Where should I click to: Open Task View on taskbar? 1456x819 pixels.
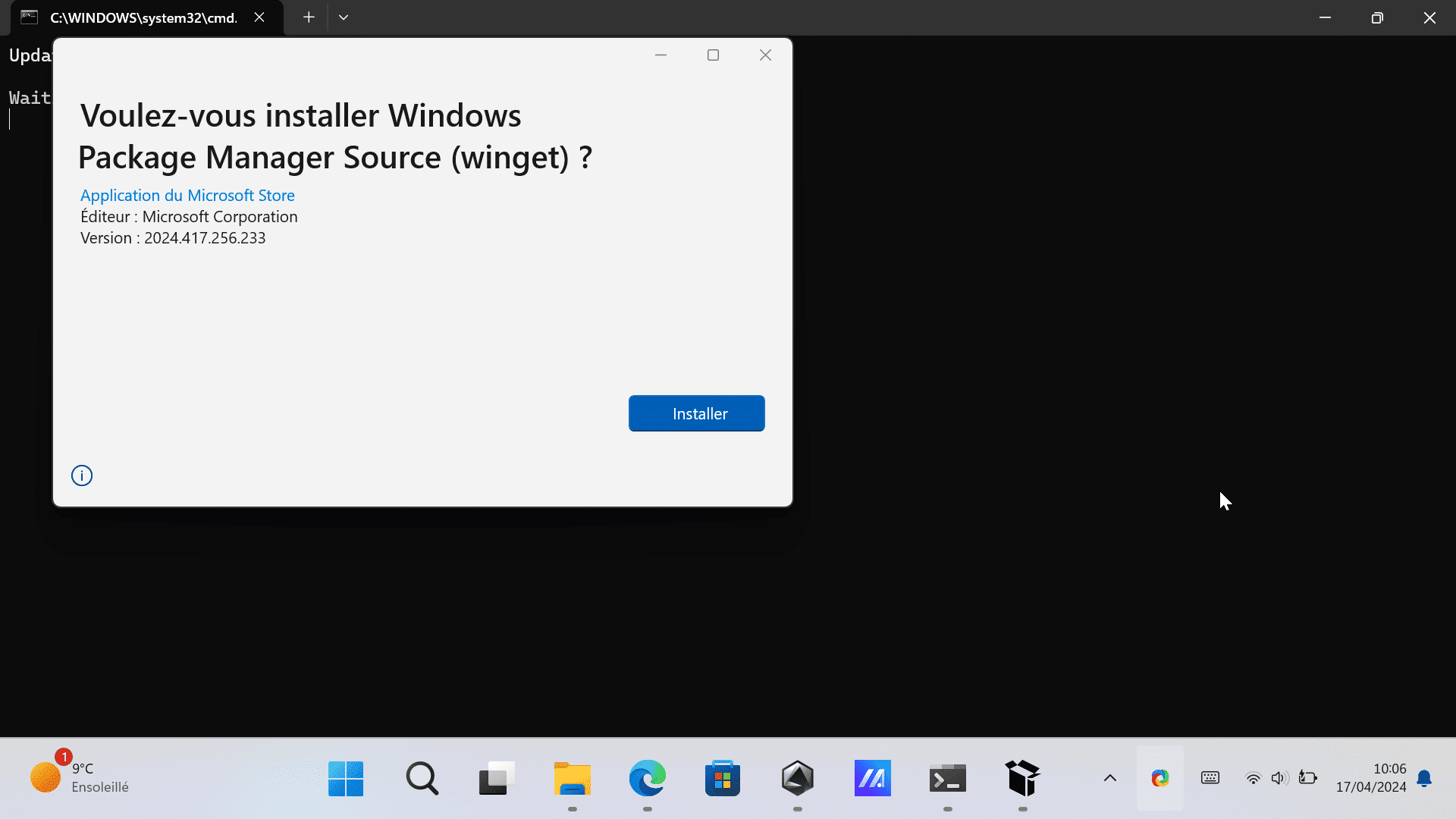[x=497, y=778]
